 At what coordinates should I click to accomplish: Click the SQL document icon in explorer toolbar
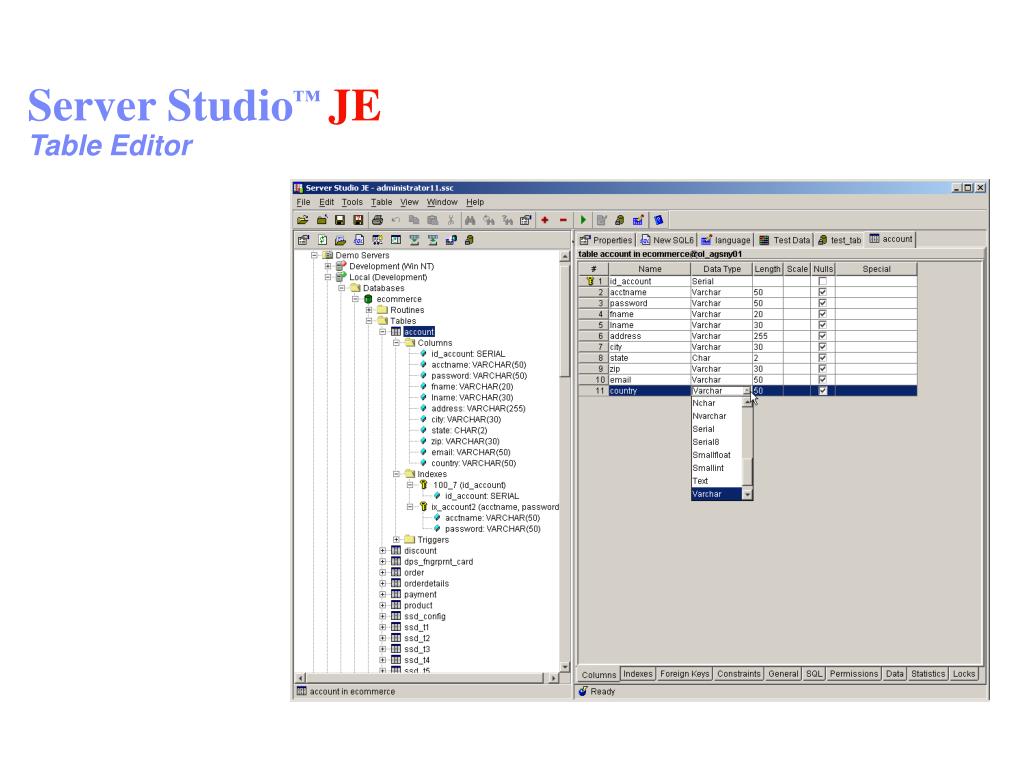pos(359,240)
